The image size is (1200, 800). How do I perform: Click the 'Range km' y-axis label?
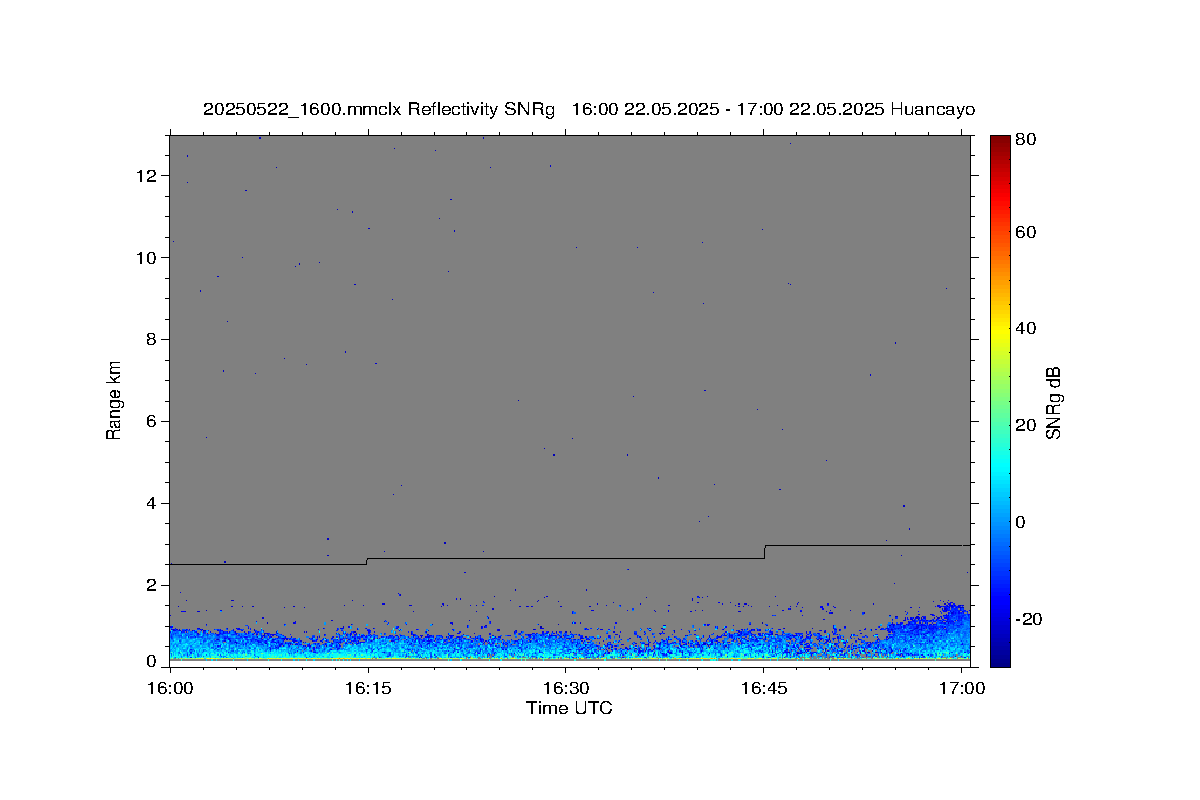[114, 400]
